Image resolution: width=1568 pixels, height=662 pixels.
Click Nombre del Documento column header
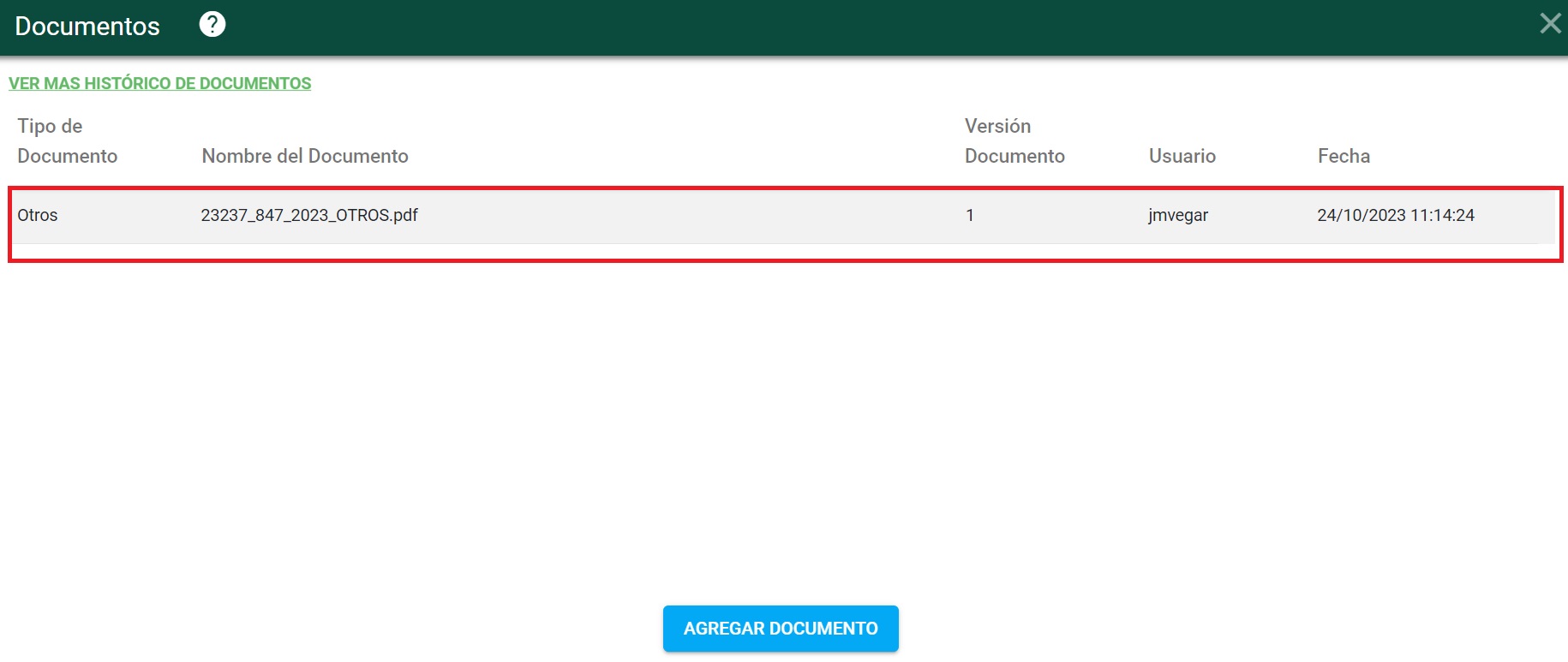(305, 156)
